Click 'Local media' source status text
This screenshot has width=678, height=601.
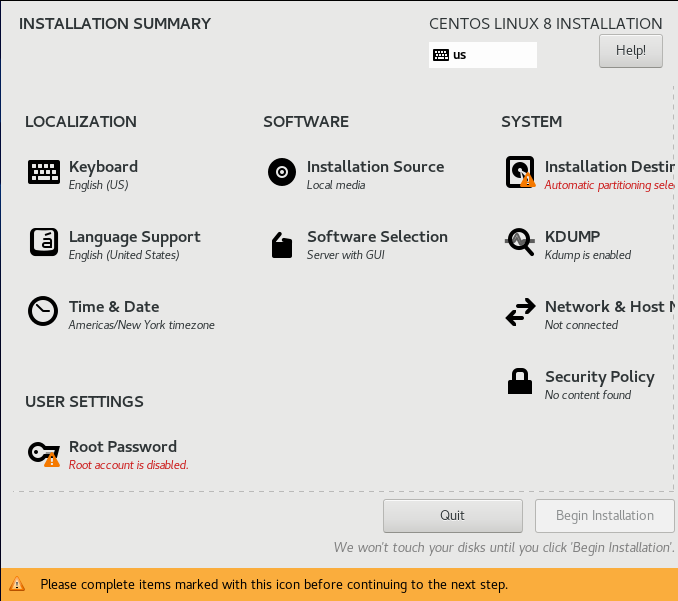tap(336, 185)
